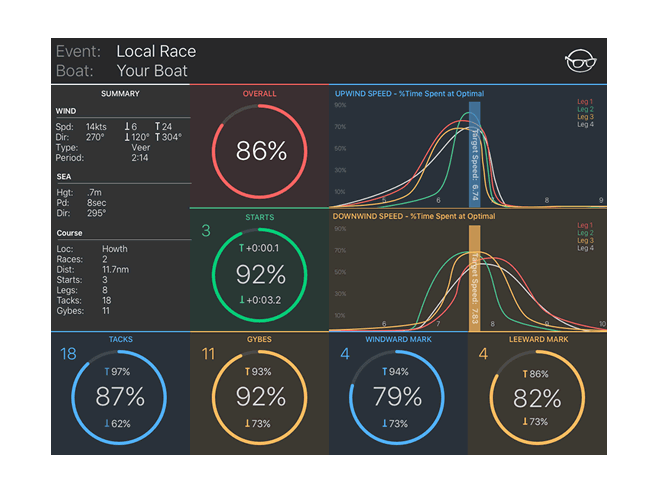The width and height of the screenshot is (667, 500).
Task: Open the Windward Mark 79% gauge
Action: click(398, 396)
